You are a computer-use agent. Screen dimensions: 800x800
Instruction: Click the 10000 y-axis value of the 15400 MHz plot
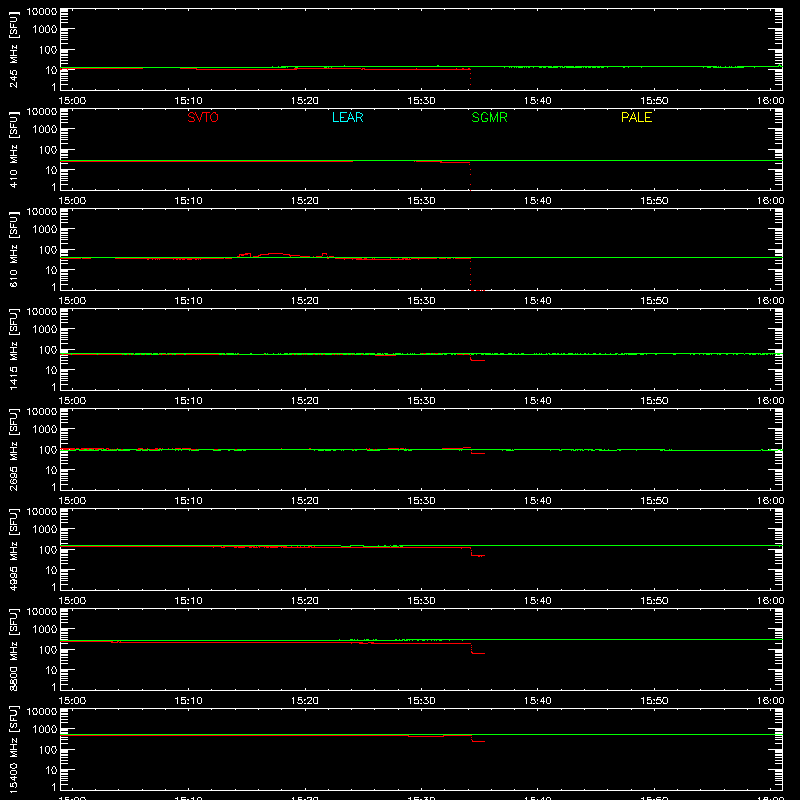tap(42, 712)
